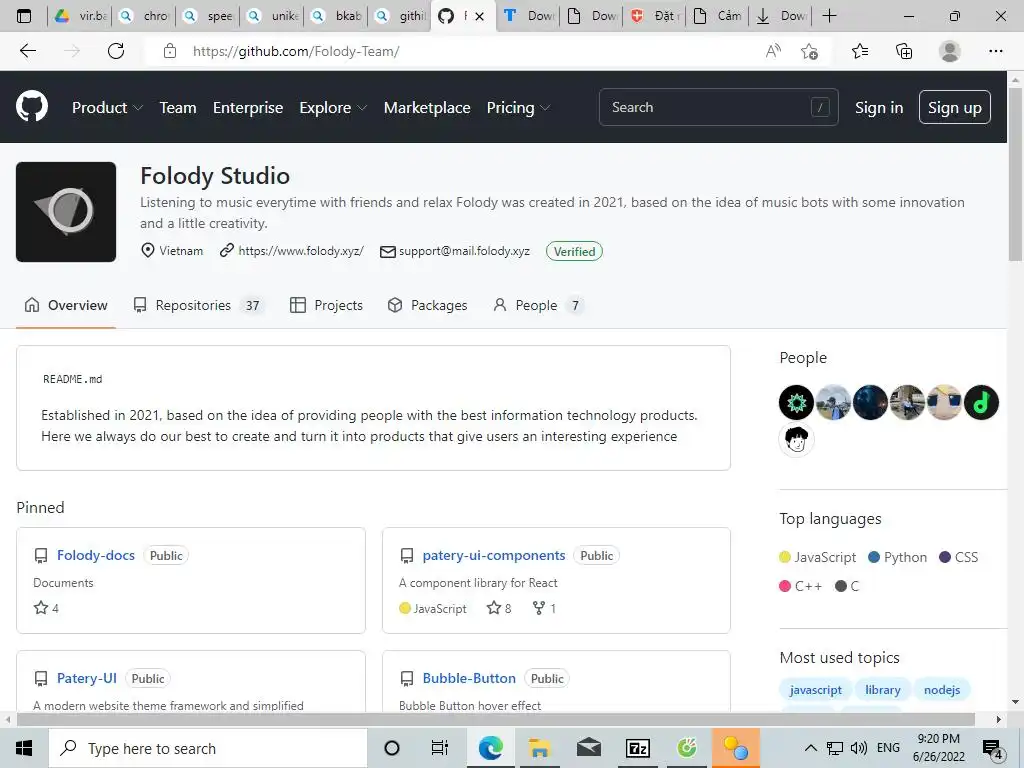
Task: Click the star count on Folody-docs
Action: coord(46,608)
